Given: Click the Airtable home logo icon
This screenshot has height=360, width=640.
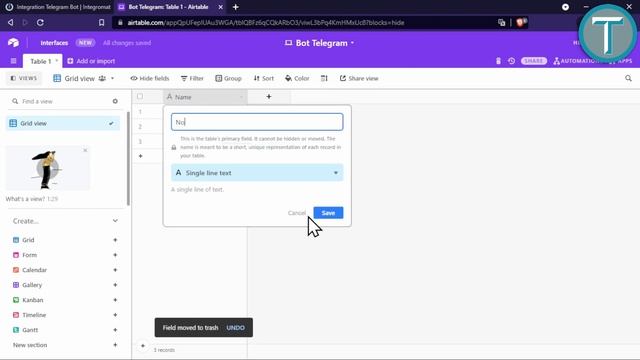Looking at the screenshot, I should tap(13, 42).
